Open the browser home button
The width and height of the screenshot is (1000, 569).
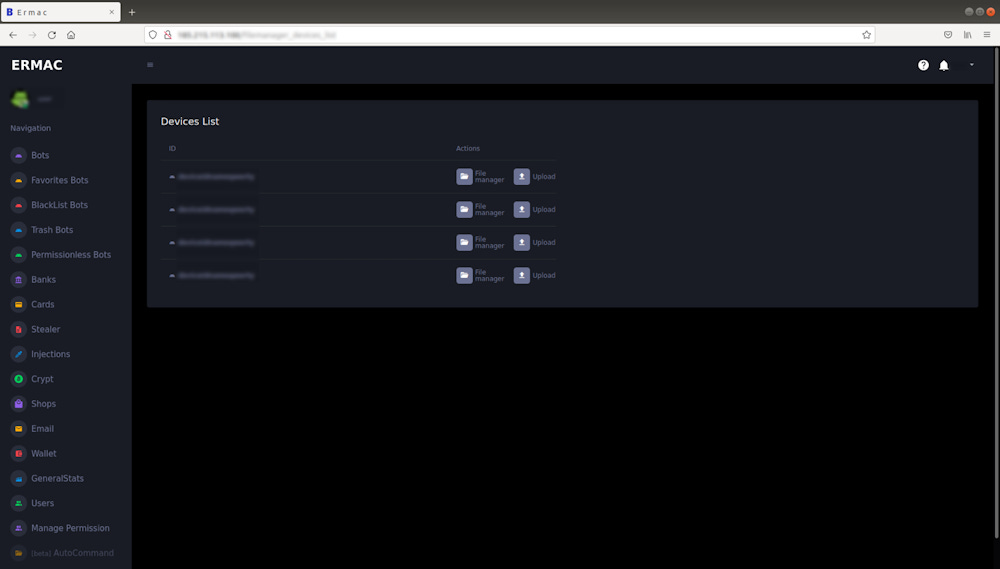tap(71, 35)
